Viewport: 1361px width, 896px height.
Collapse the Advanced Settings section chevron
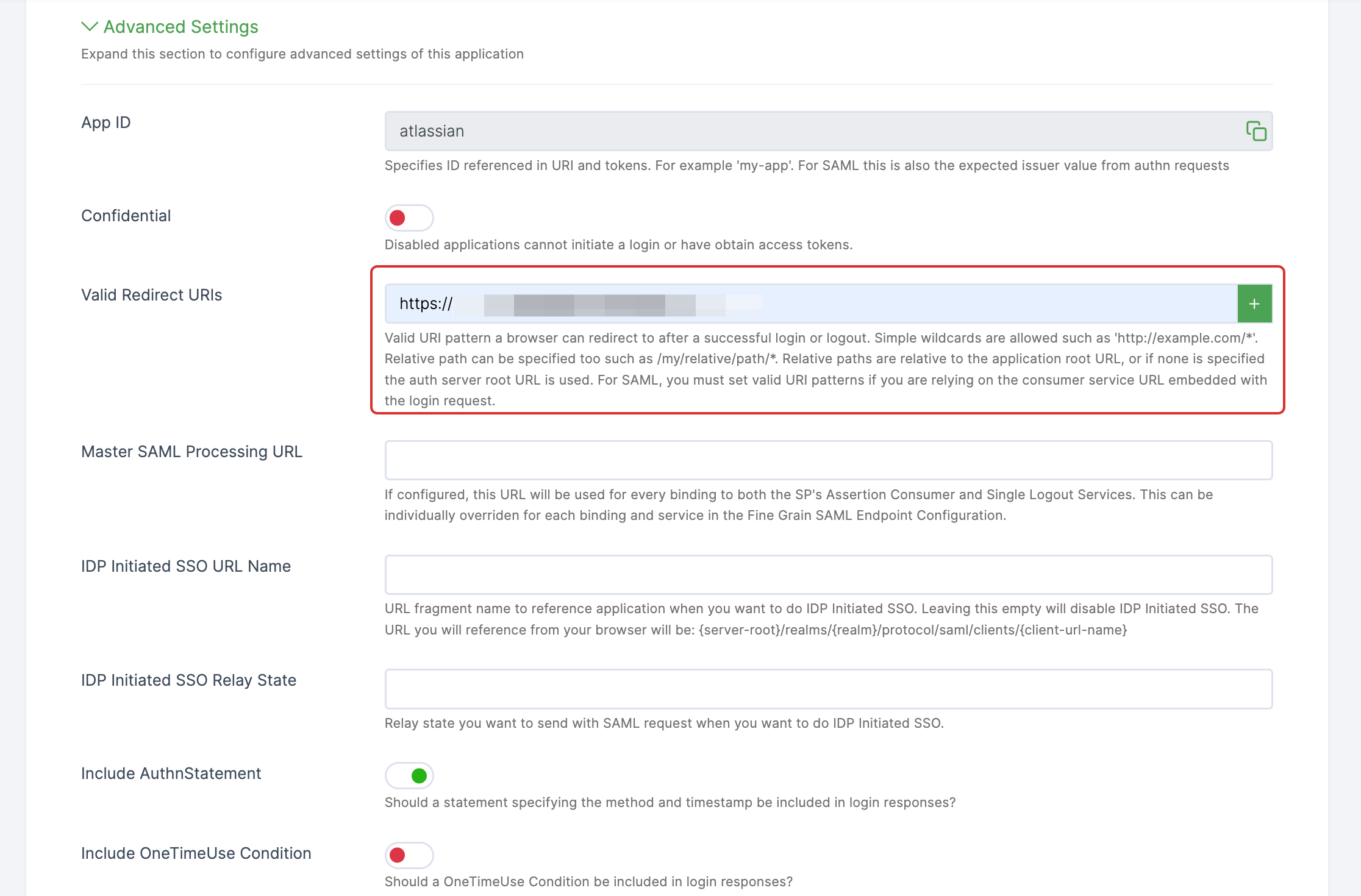[x=90, y=27]
